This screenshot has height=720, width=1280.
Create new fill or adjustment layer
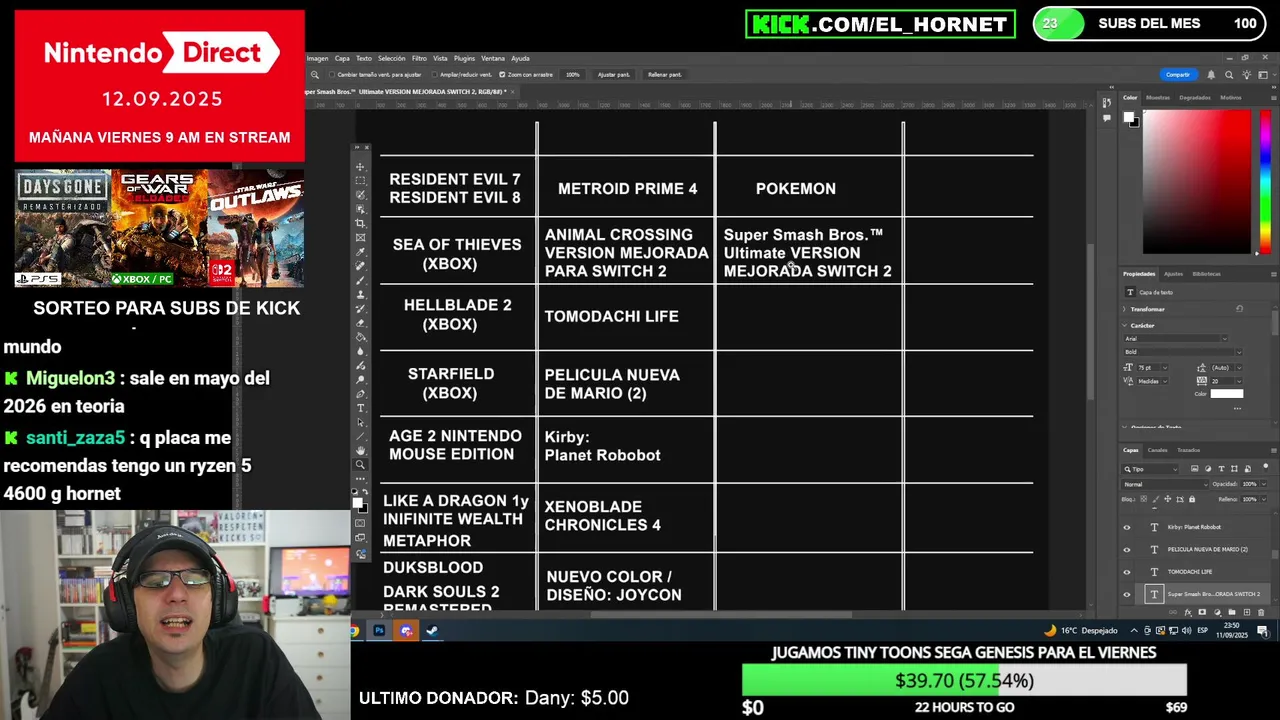coord(1217,612)
